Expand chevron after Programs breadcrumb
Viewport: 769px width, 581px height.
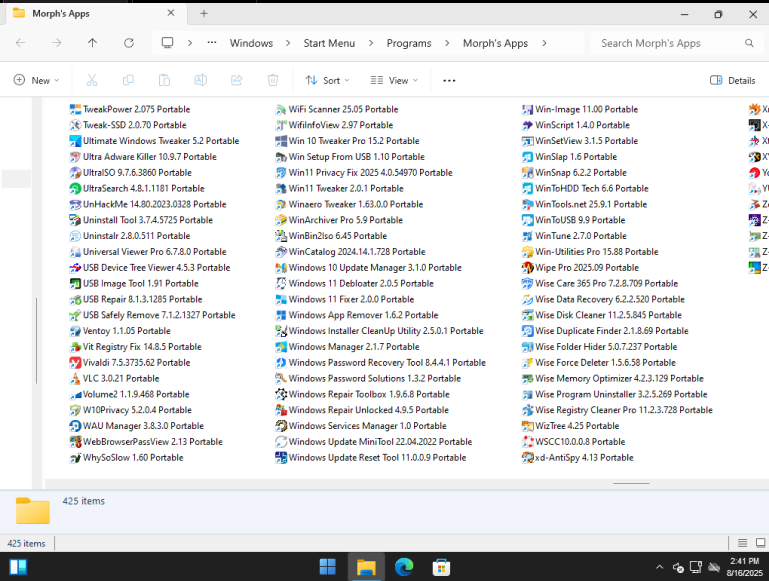tap(447, 43)
